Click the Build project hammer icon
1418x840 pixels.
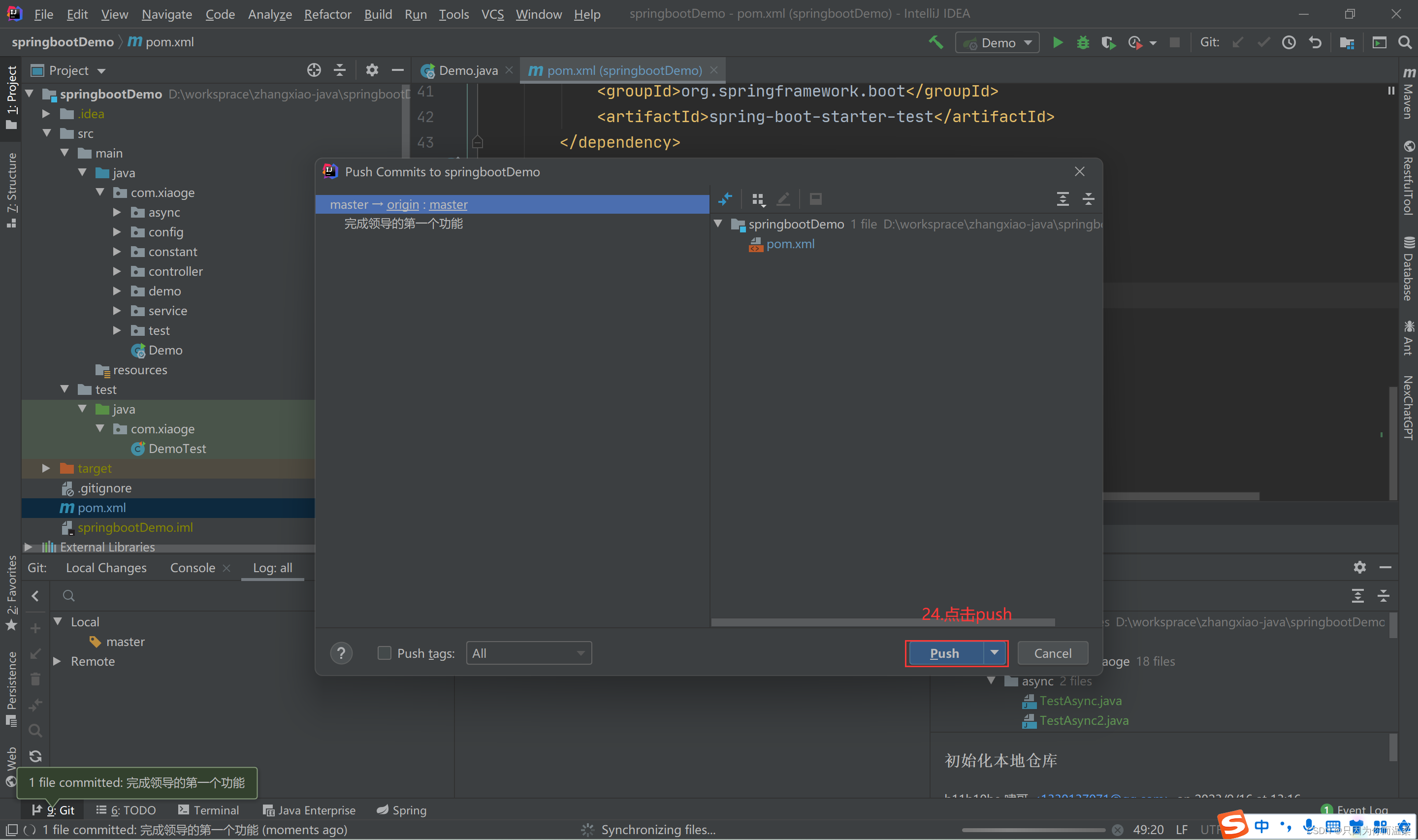coord(935,42)
